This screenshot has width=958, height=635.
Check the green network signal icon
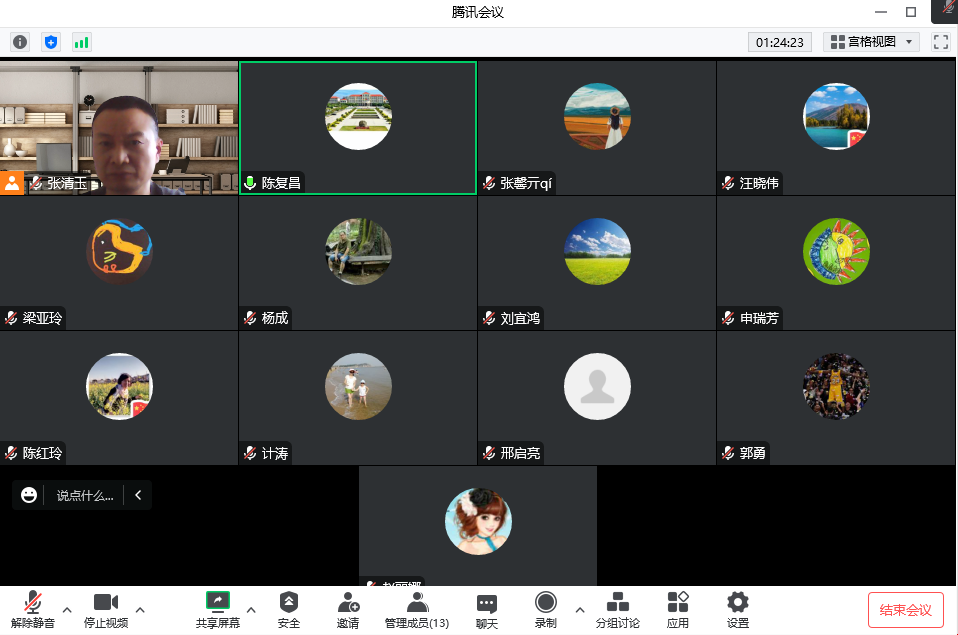(x=81, y=42)
